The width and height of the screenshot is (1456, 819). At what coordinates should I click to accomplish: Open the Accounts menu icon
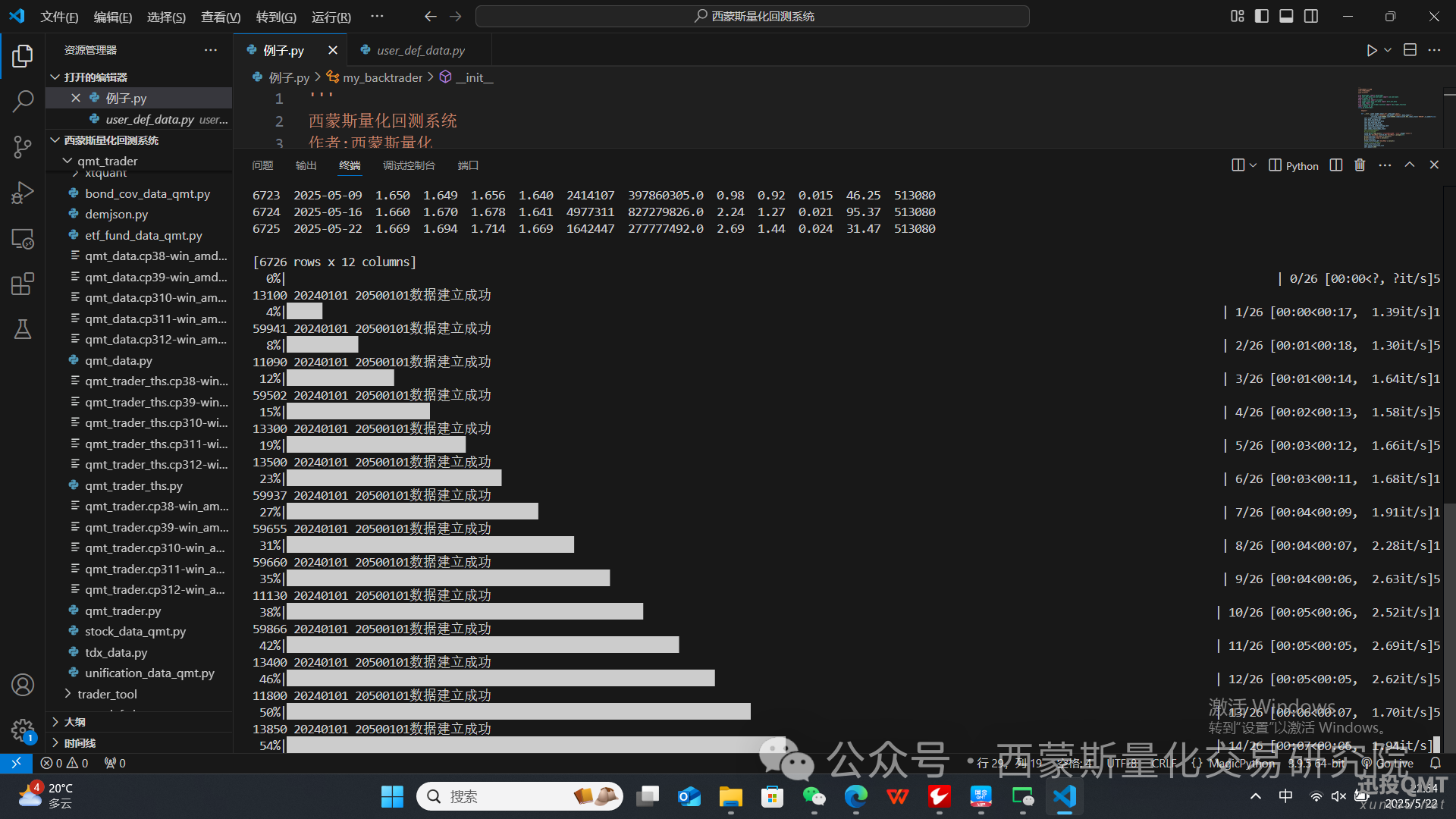tap(23, 685)
